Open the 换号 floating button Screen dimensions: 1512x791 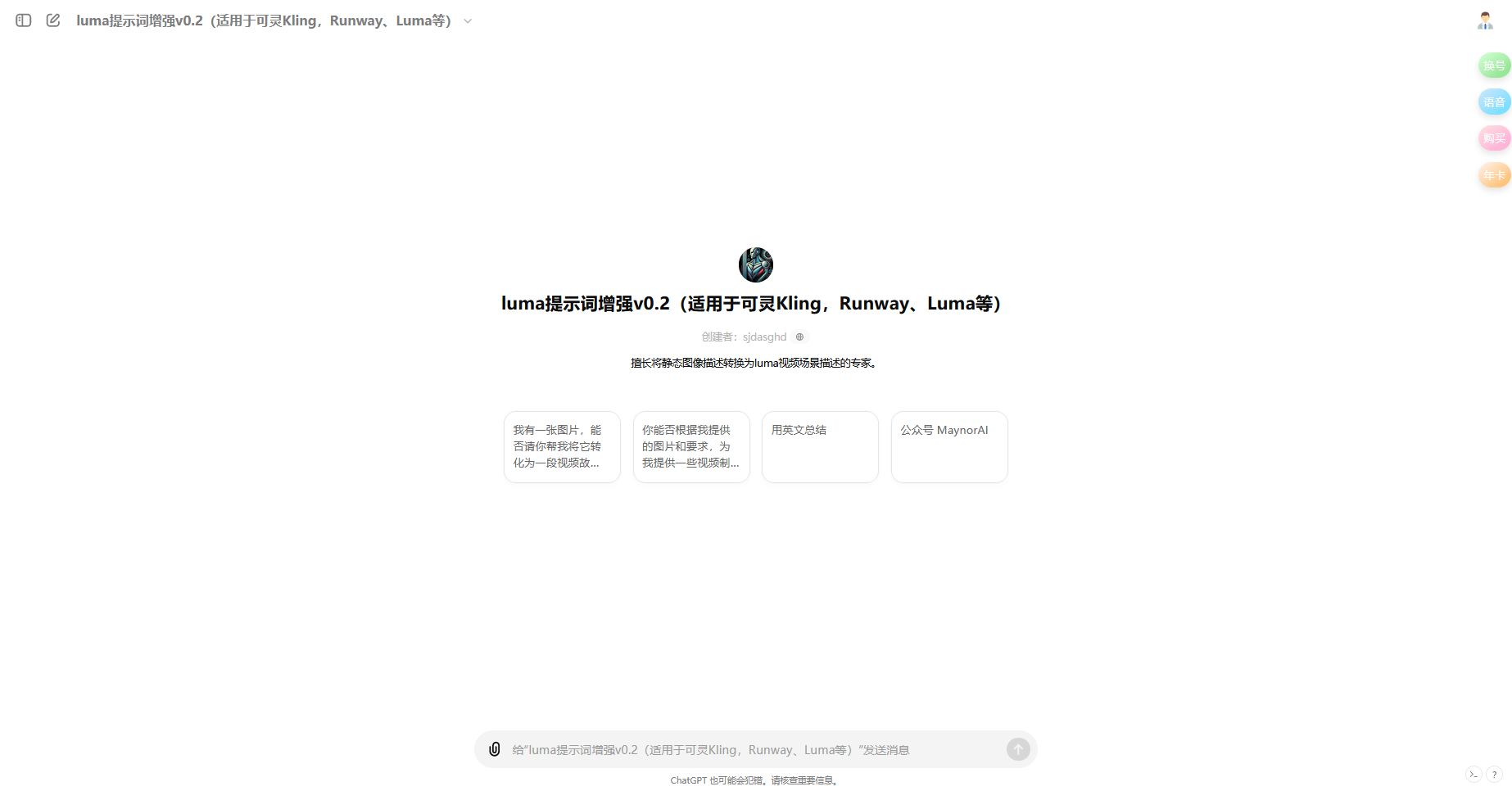[x=1494, y=65]
